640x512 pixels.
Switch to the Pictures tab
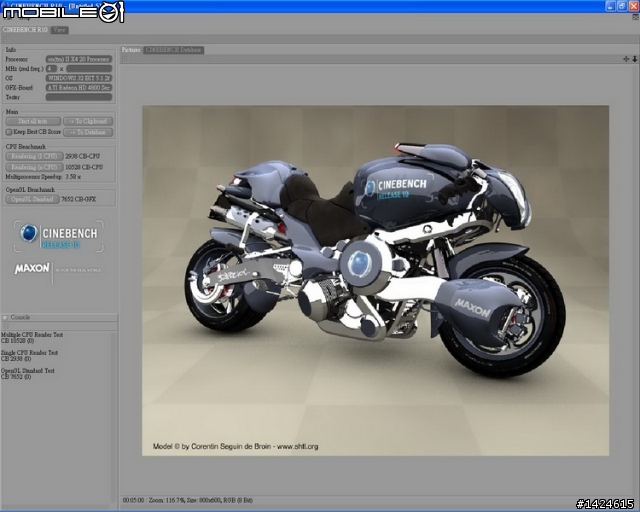(x=131, y=50)
